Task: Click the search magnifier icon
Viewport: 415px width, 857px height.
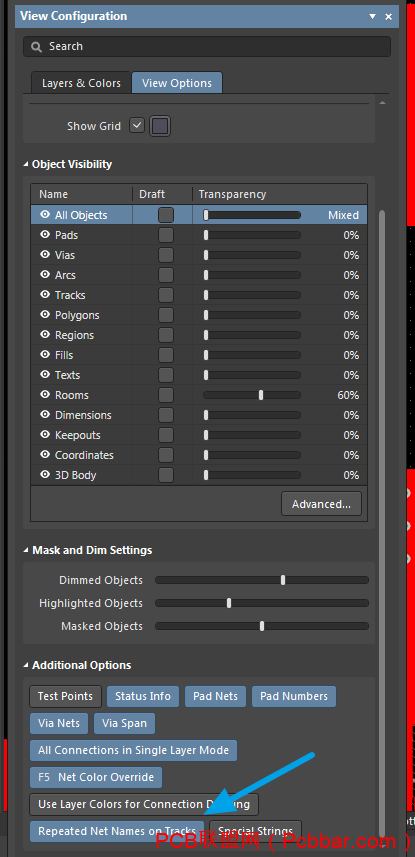Action: 36,47
